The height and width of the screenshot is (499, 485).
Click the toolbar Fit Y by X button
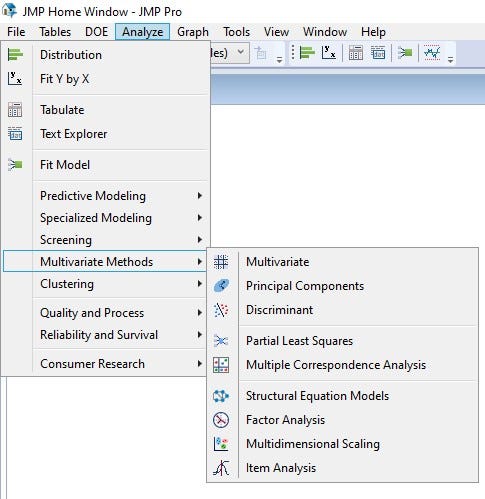[x=328, y=53]
